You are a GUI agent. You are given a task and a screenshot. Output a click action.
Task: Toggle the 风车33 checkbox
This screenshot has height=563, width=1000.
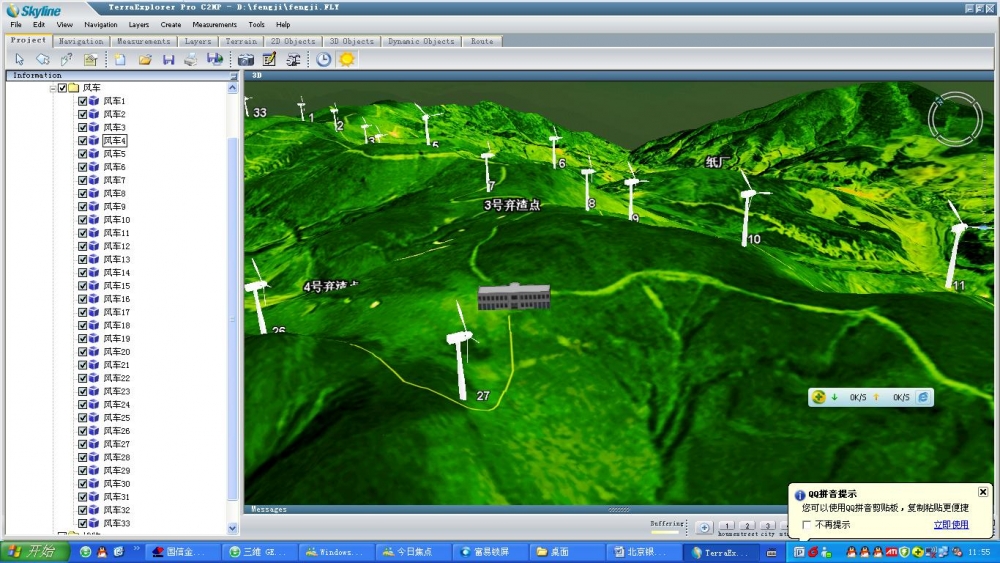(x=82, y=523)
